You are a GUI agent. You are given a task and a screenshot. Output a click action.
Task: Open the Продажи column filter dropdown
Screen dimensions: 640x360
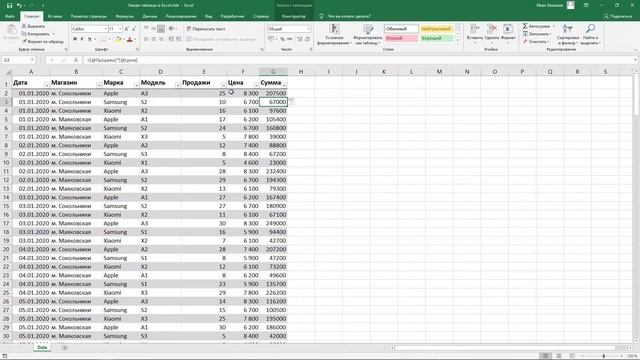tap(224, 85)
